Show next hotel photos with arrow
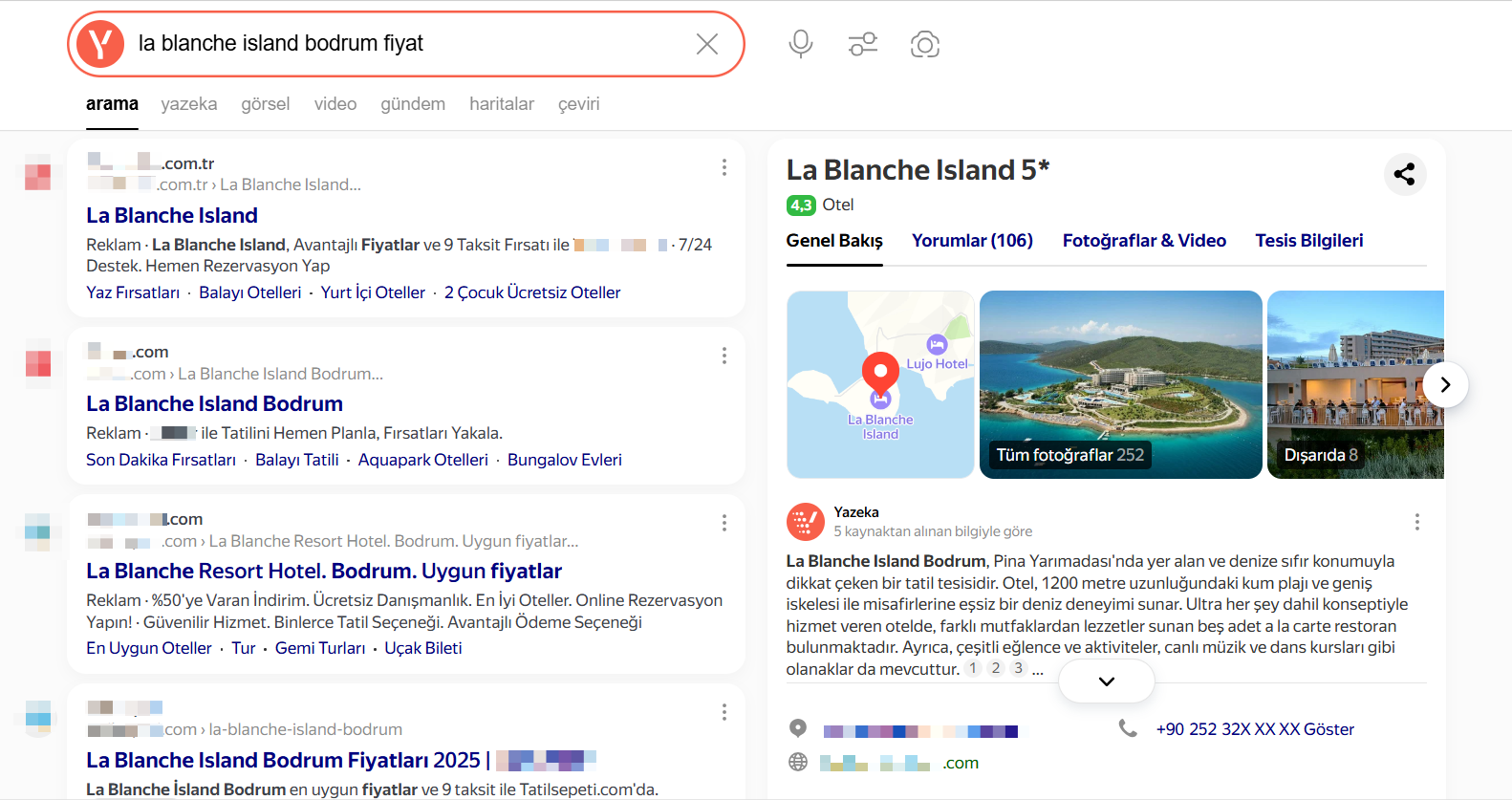This screenshot has width=1512, height=800. tap(1445, 384)
